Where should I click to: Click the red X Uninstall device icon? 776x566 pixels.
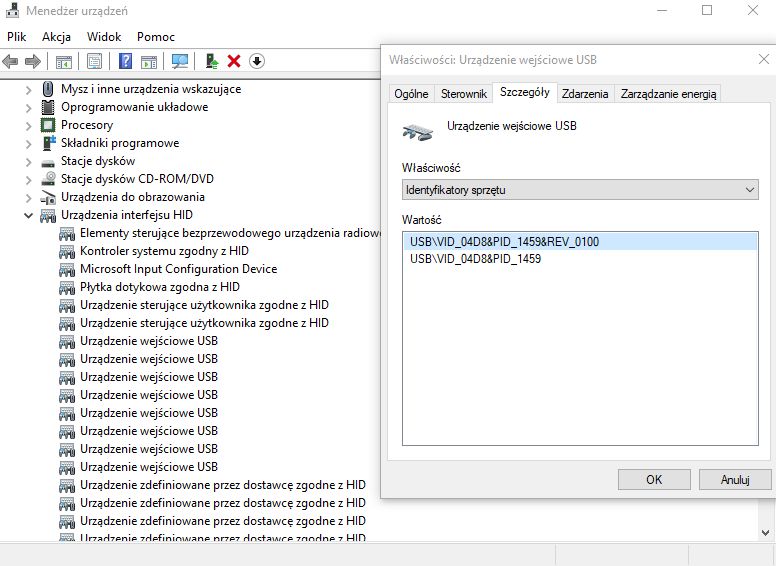[234, 61]
